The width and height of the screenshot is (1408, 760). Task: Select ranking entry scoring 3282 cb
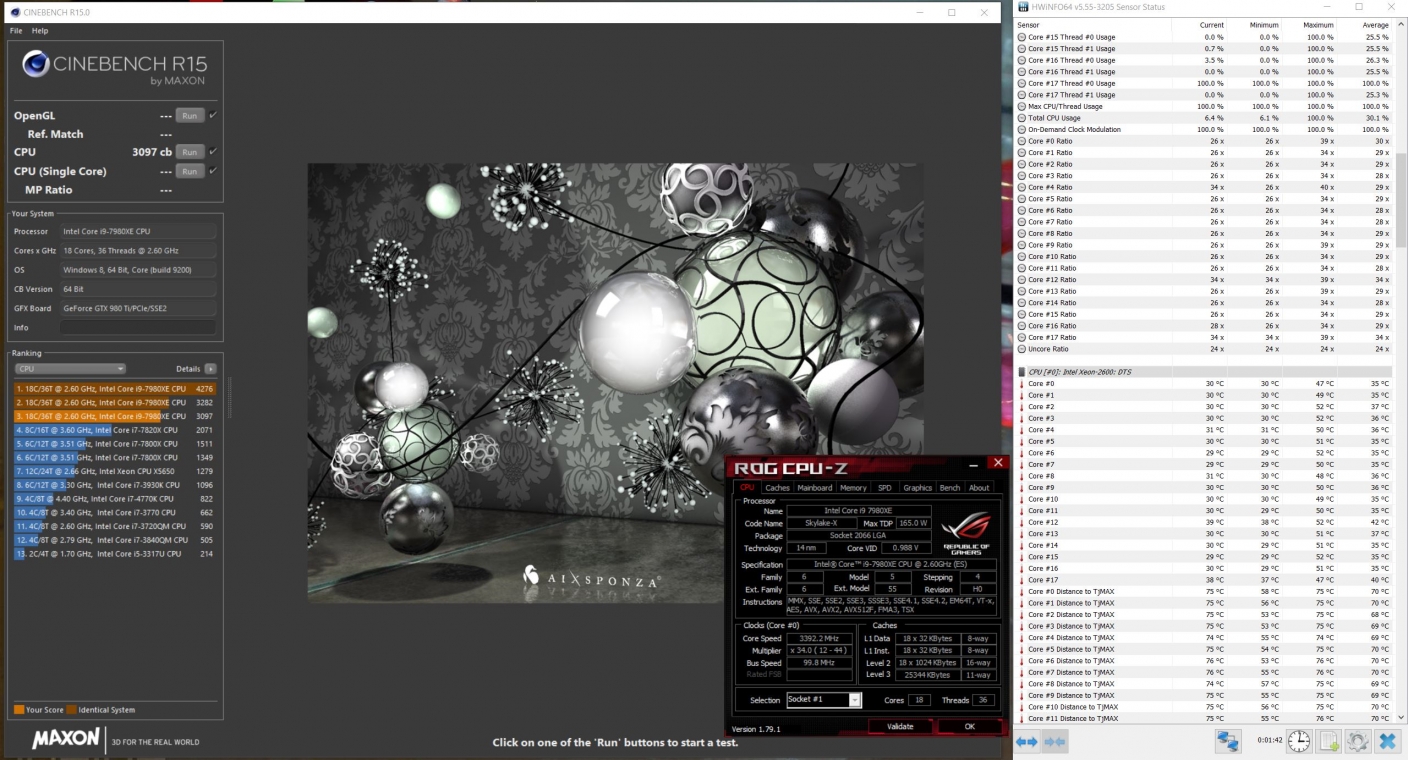coord(115,402)
